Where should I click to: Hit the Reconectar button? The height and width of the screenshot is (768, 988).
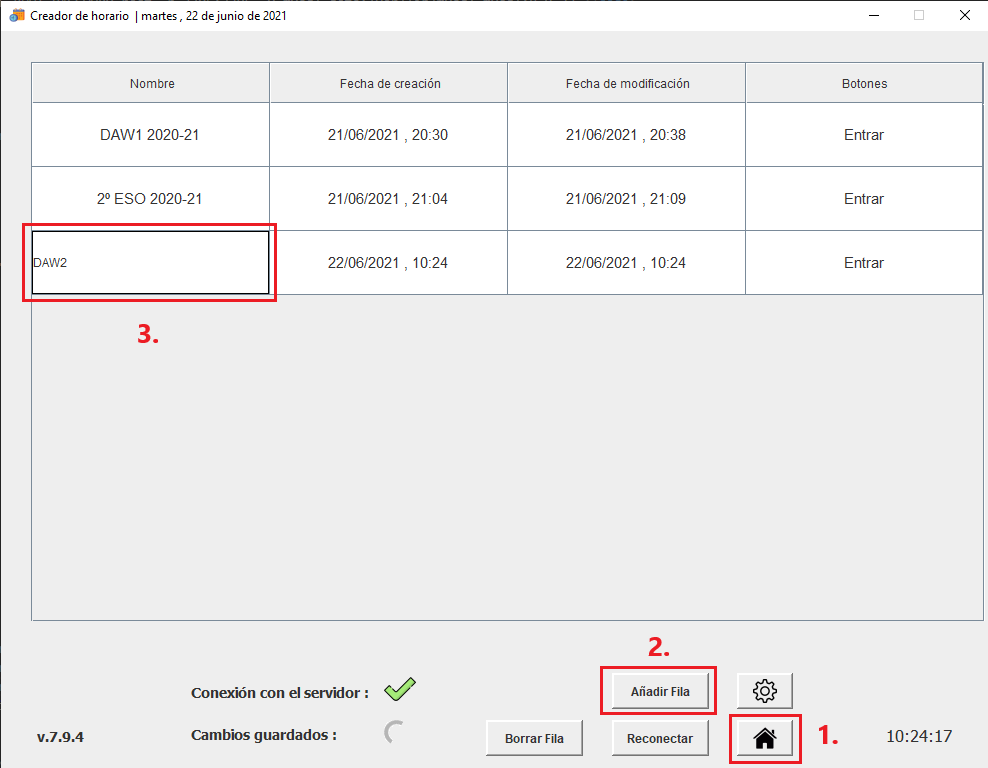pos(659,739)
